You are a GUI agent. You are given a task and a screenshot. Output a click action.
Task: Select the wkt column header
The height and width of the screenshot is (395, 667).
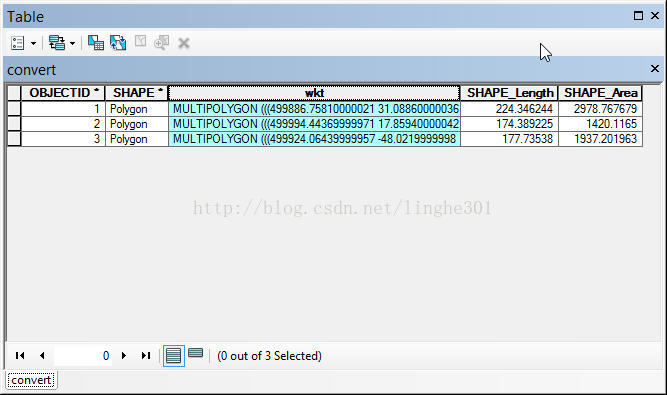pos(314,93)
